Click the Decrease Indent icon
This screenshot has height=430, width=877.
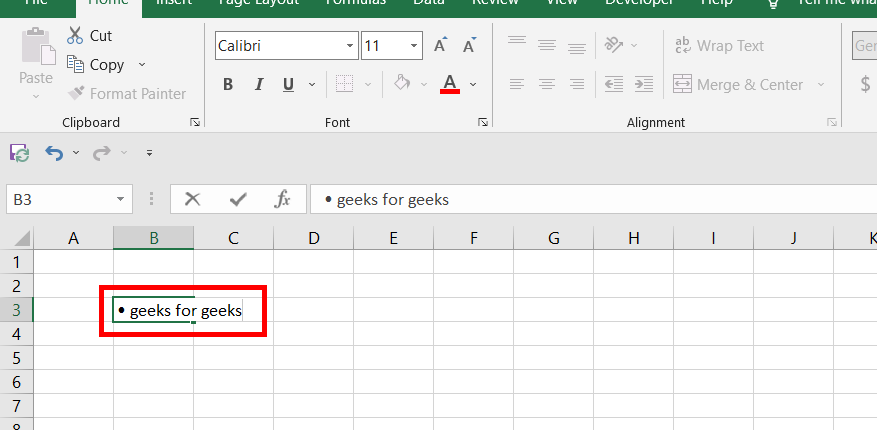pos(614,84)
